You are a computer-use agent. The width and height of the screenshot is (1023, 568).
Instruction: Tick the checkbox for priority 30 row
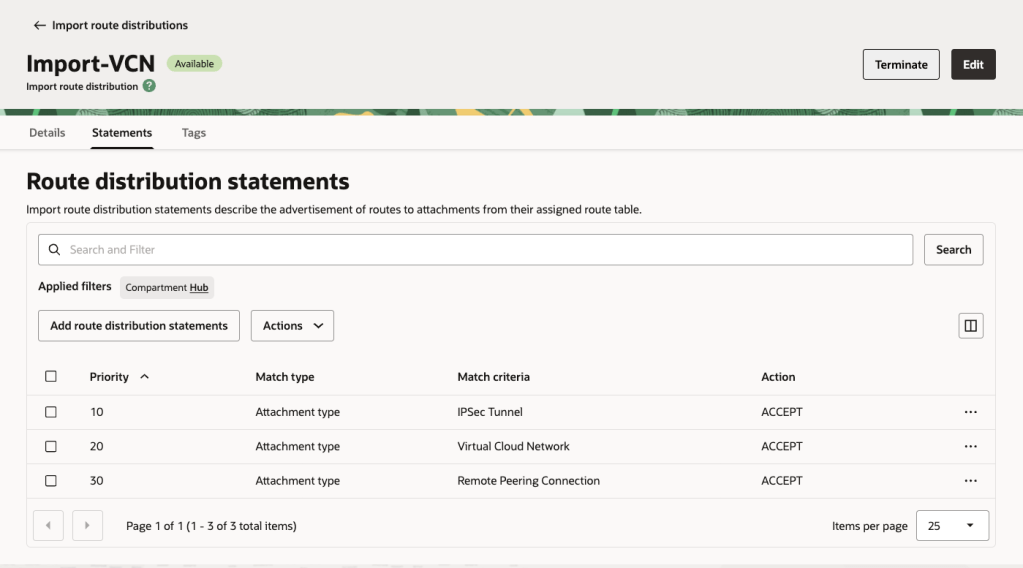51,481
